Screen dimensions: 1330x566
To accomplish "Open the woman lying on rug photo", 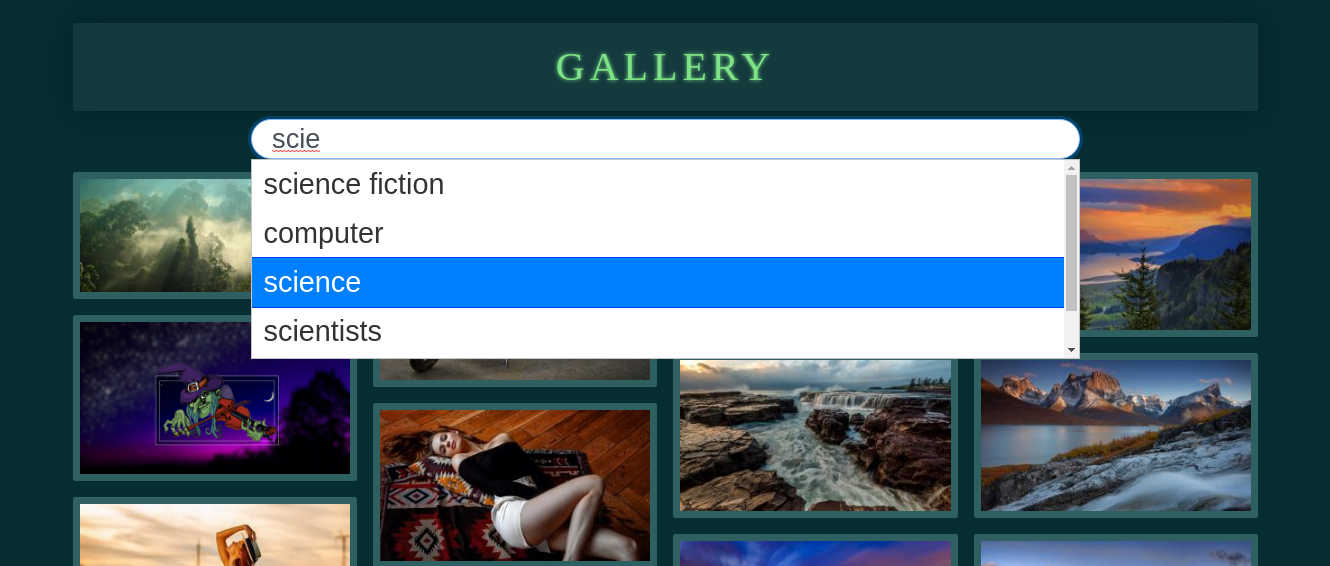I will click(515, 485).
